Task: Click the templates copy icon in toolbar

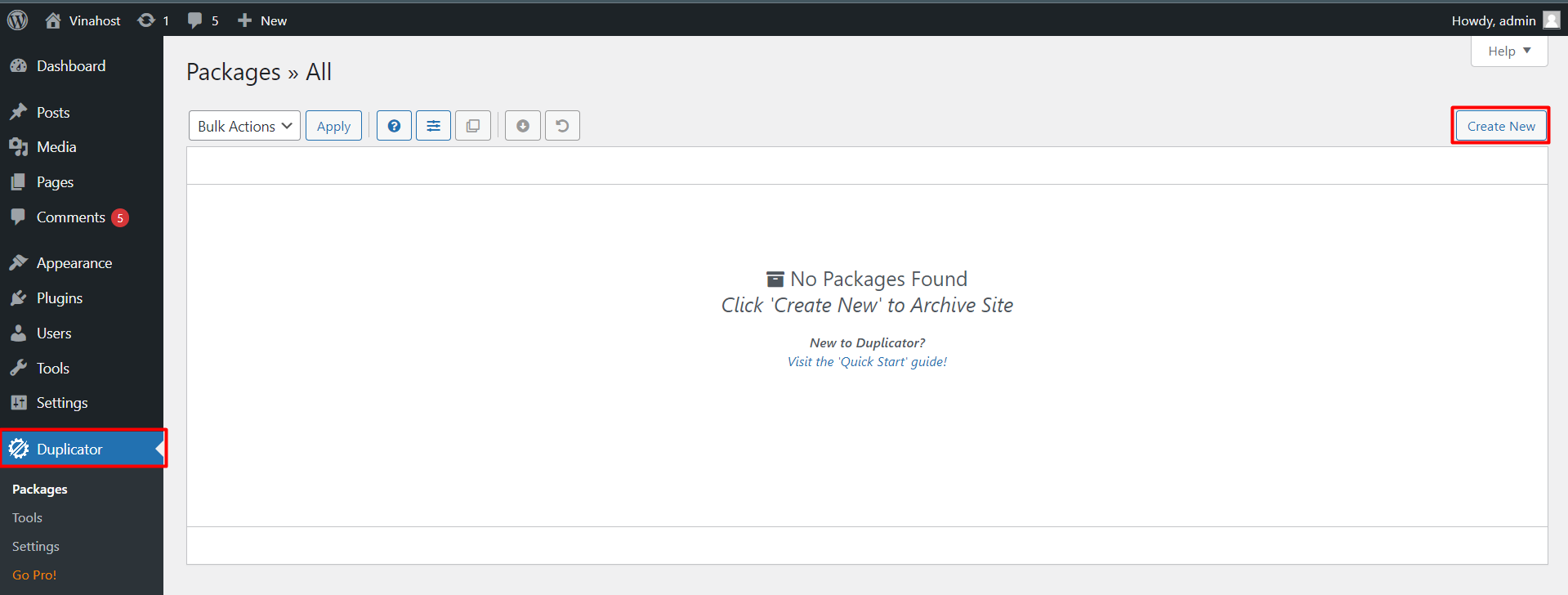Action: point(472,126)
